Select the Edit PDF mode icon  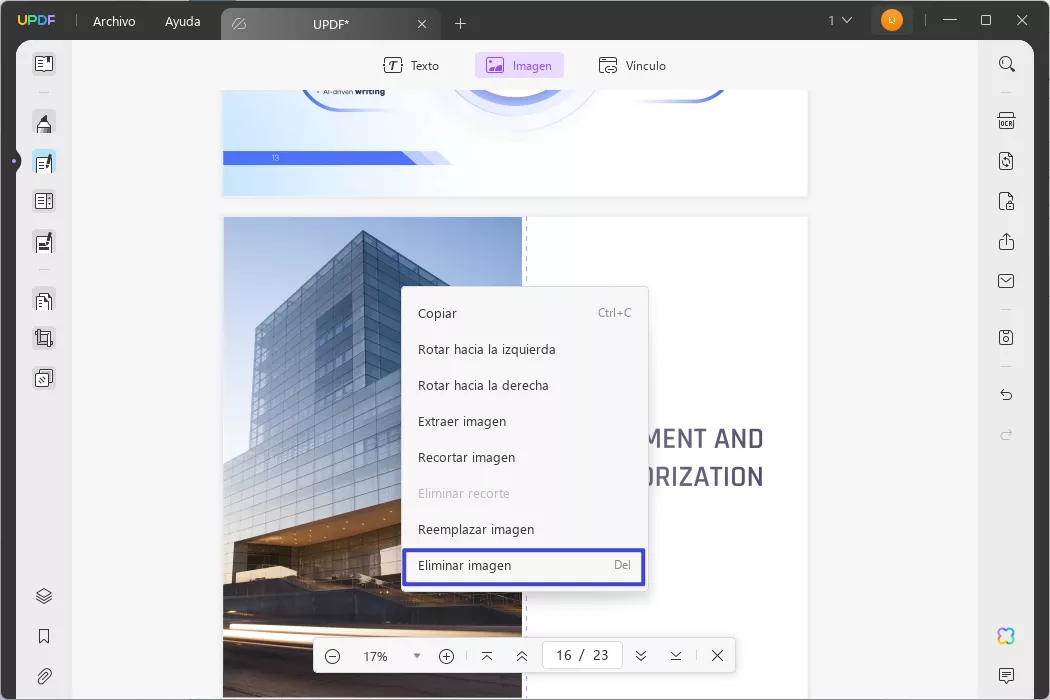pos(44,163)
